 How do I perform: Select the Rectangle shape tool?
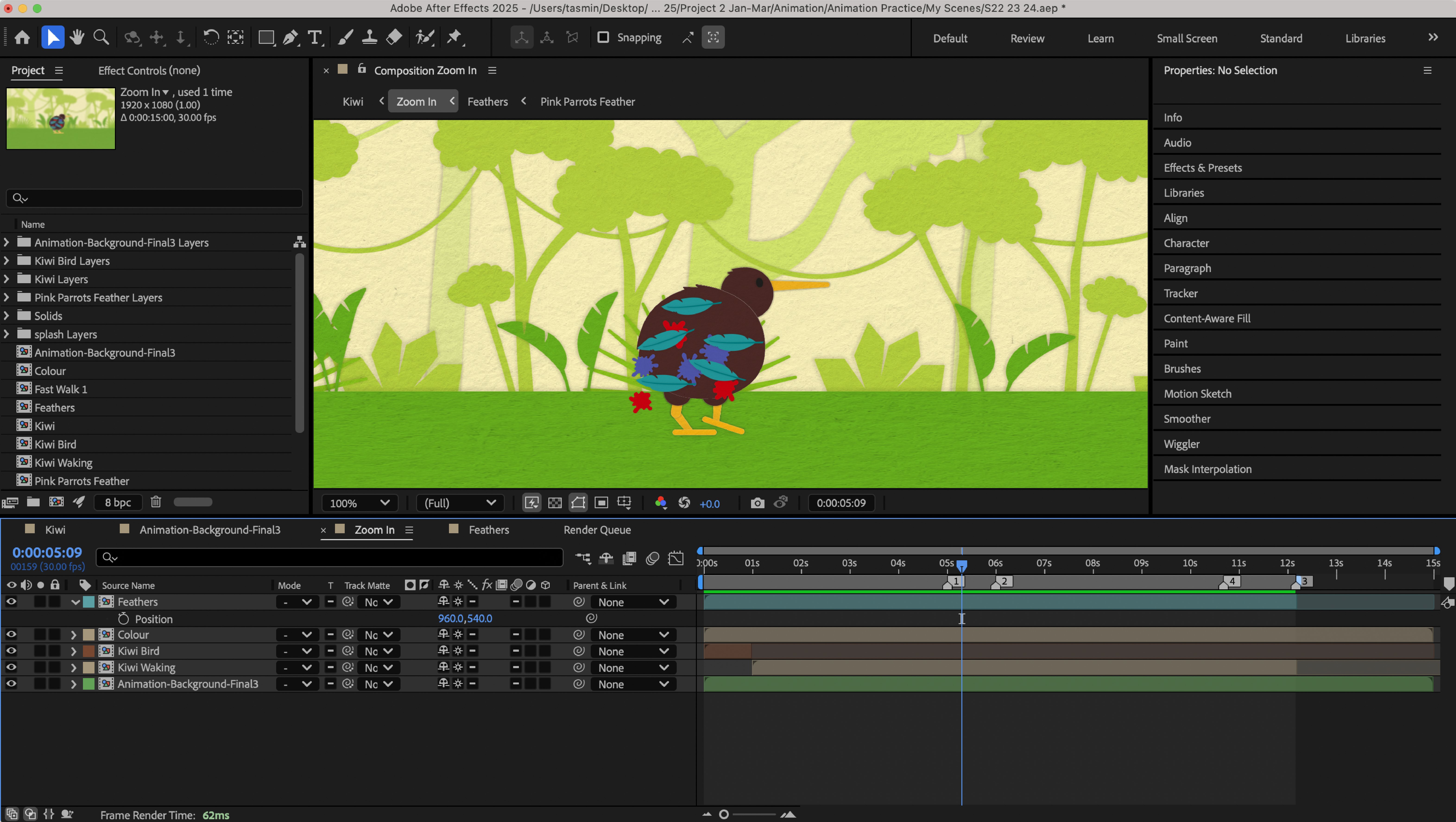(266, 38)
